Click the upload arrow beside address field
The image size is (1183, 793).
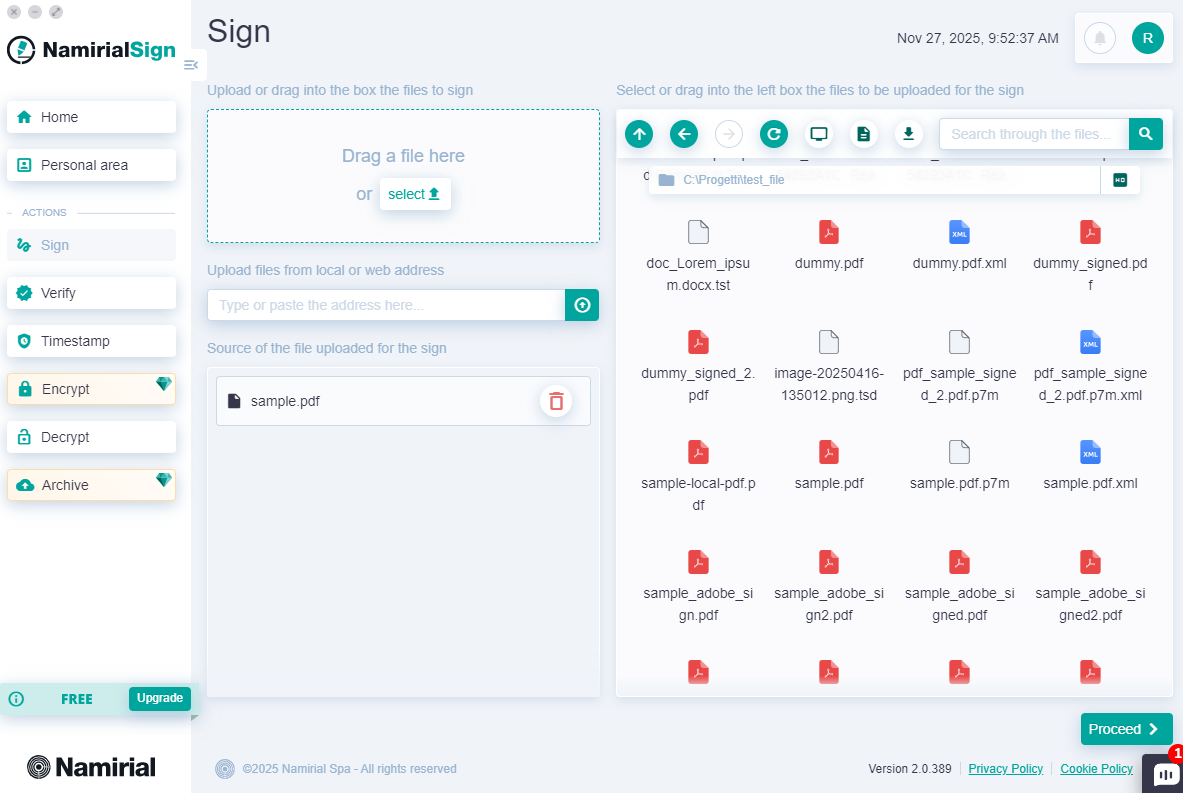coord(582,305)
